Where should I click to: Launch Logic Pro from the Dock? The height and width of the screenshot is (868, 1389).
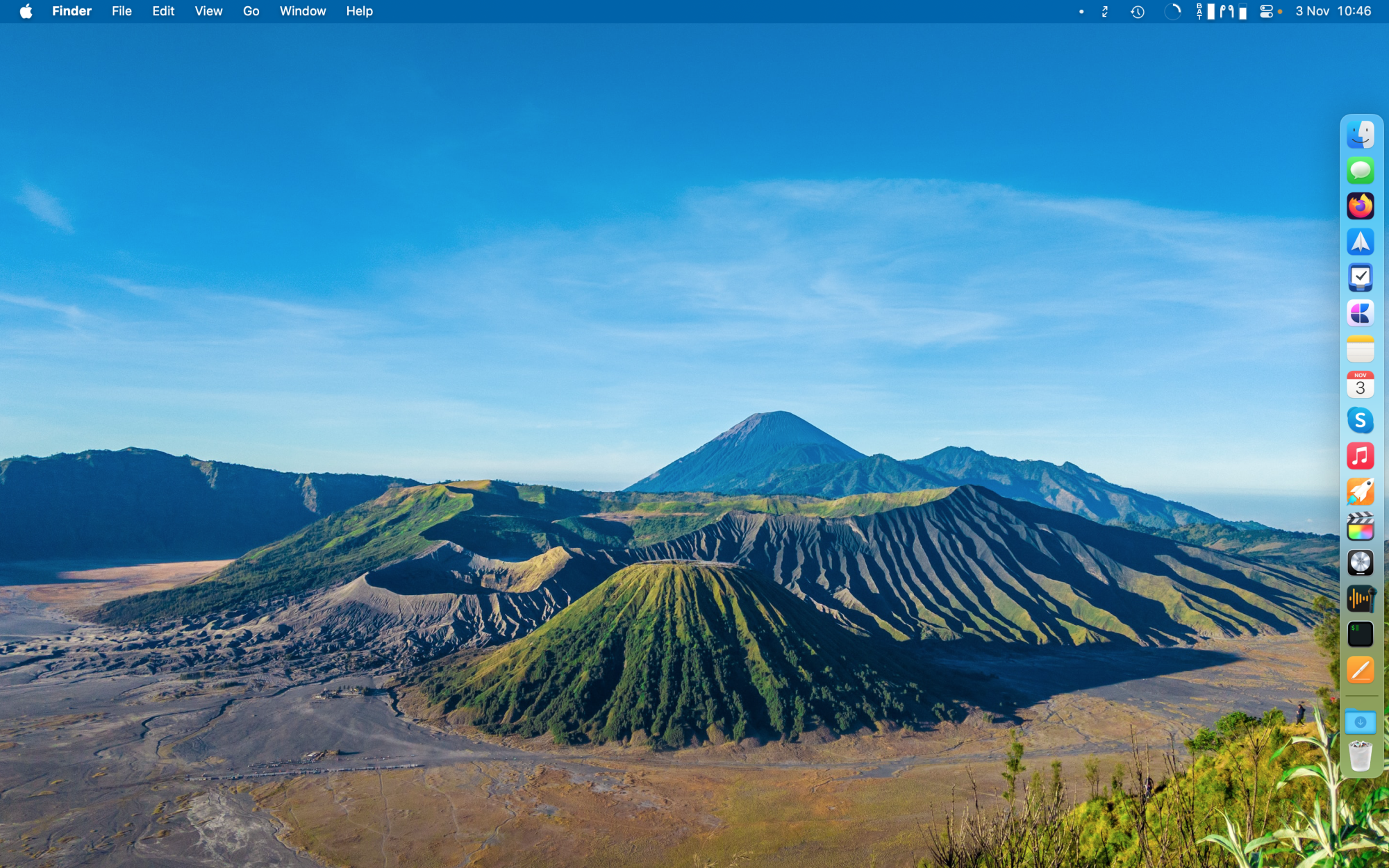click(1360, 563)
